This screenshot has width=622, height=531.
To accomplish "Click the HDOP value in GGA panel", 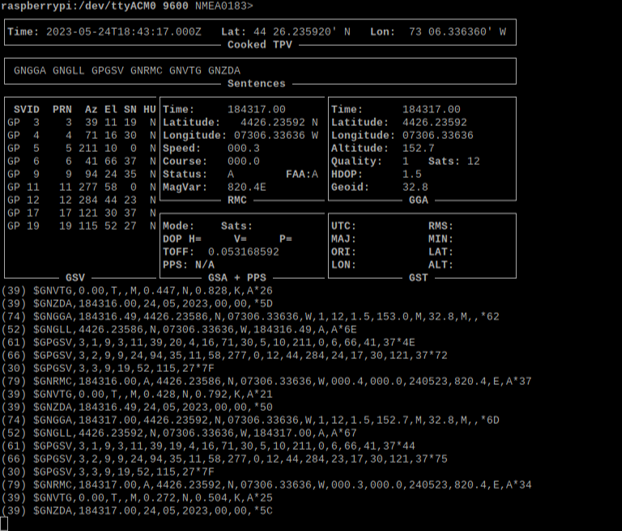I will (x=412, y=173).
